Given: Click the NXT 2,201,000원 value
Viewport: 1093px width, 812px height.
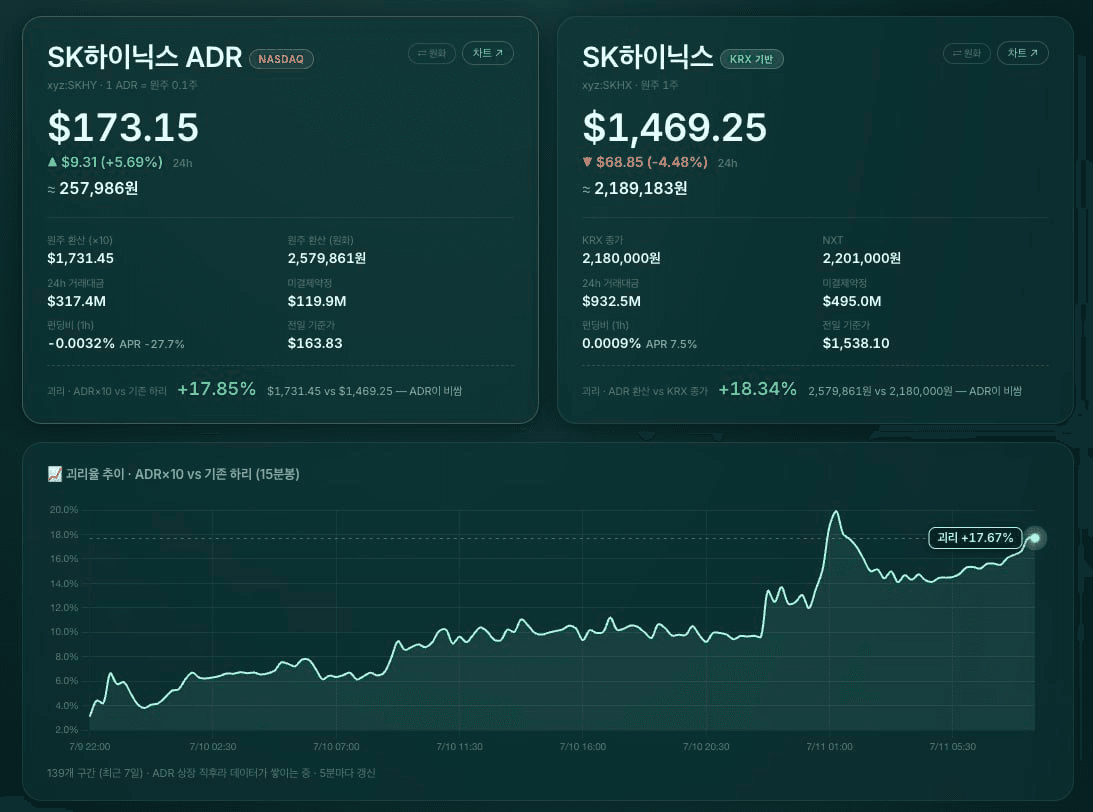Looking at the screenshot, I should (x=862, y=259).
